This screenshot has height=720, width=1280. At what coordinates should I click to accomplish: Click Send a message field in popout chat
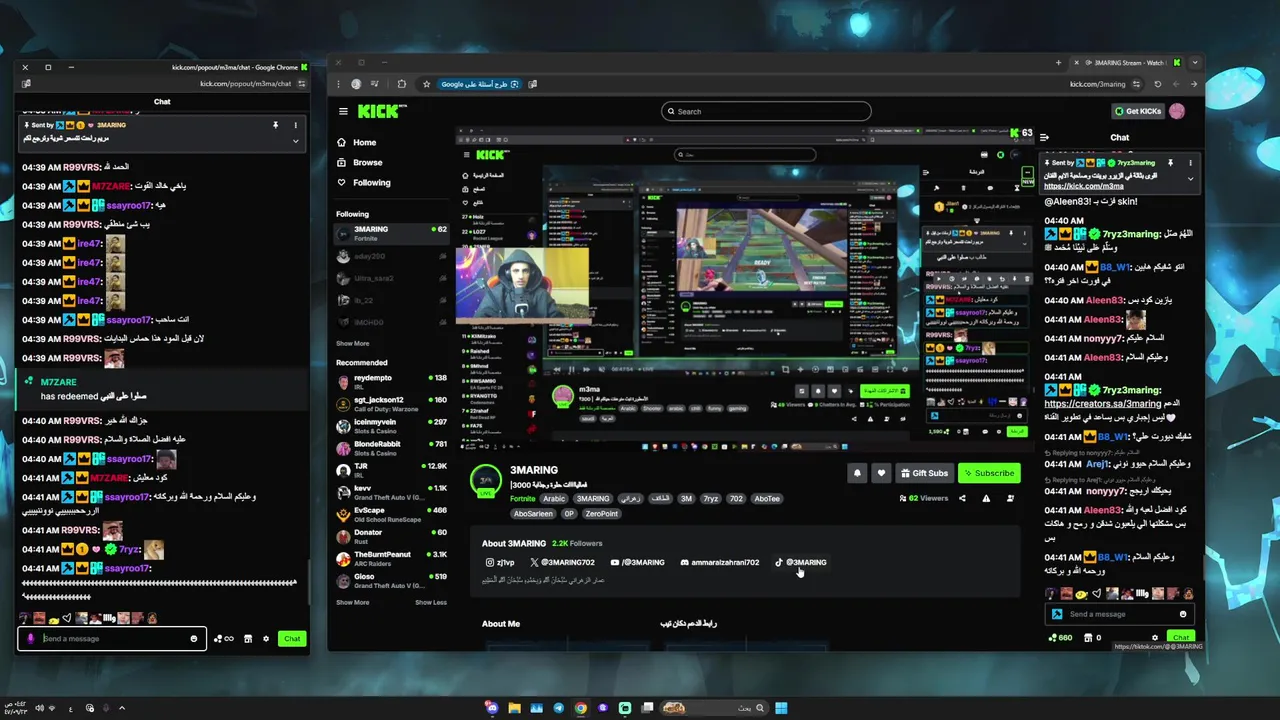(112, 638)
